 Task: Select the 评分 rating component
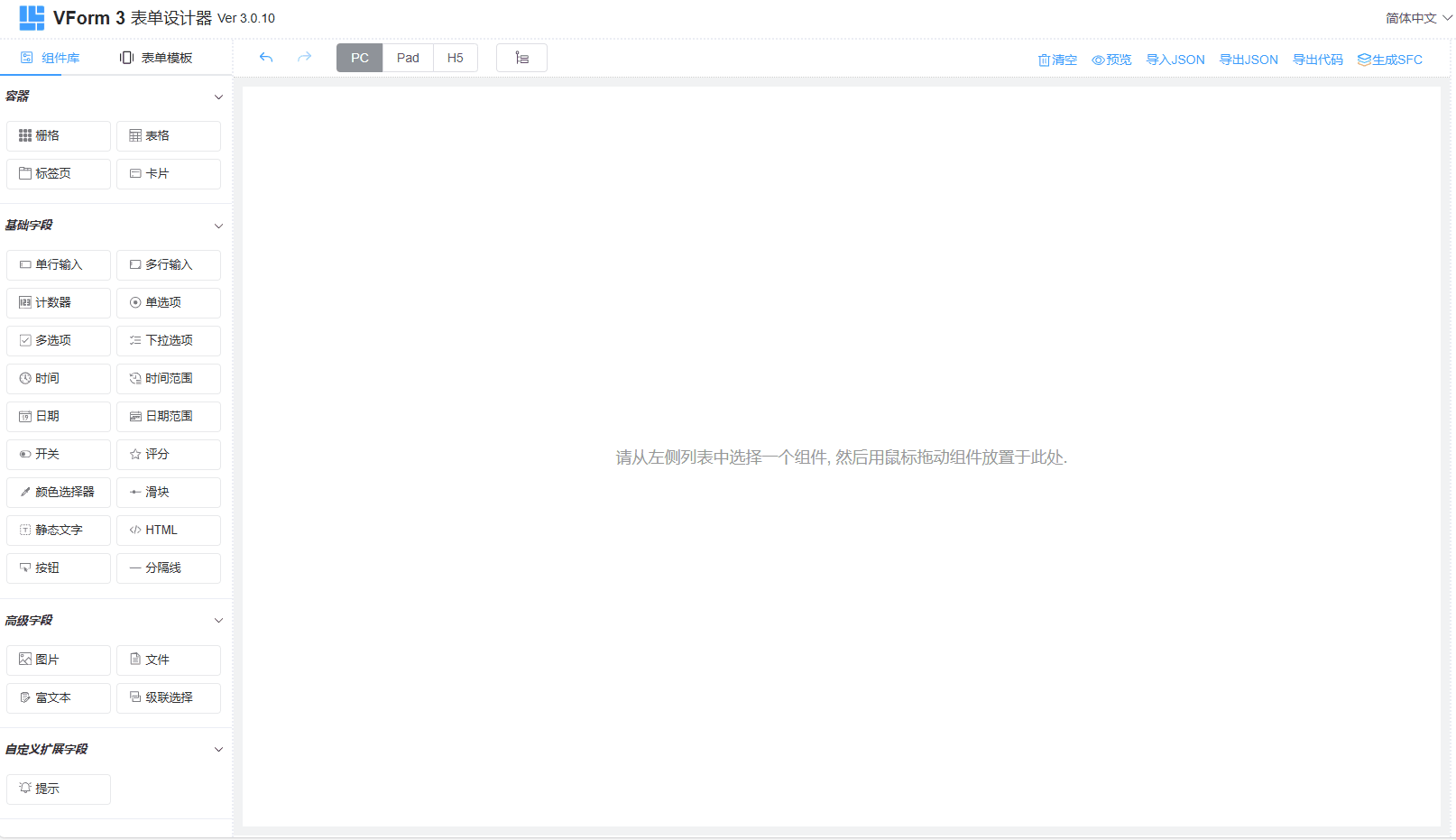coord(168,454)
